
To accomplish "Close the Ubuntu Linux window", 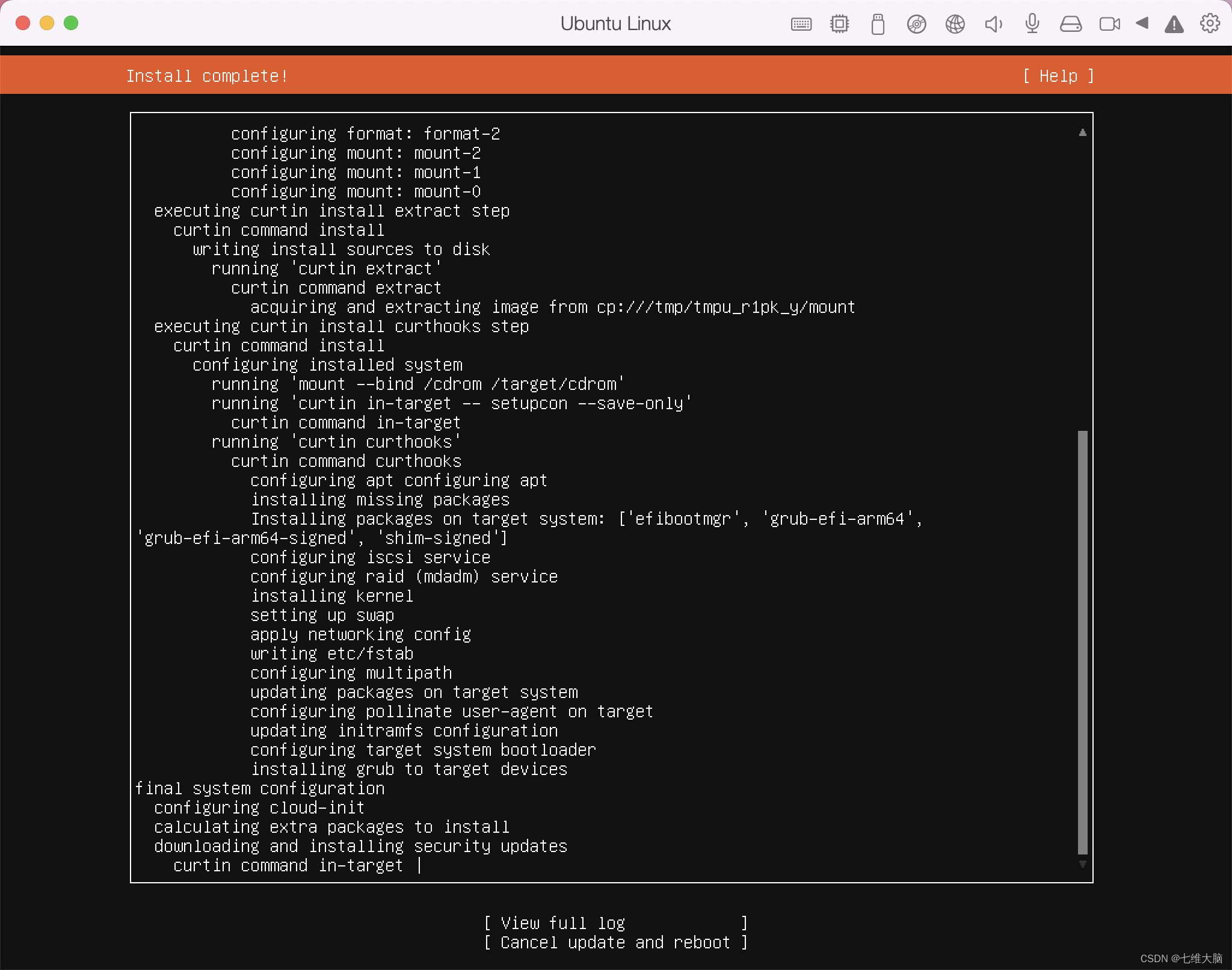I will click(x=23, y=23).
